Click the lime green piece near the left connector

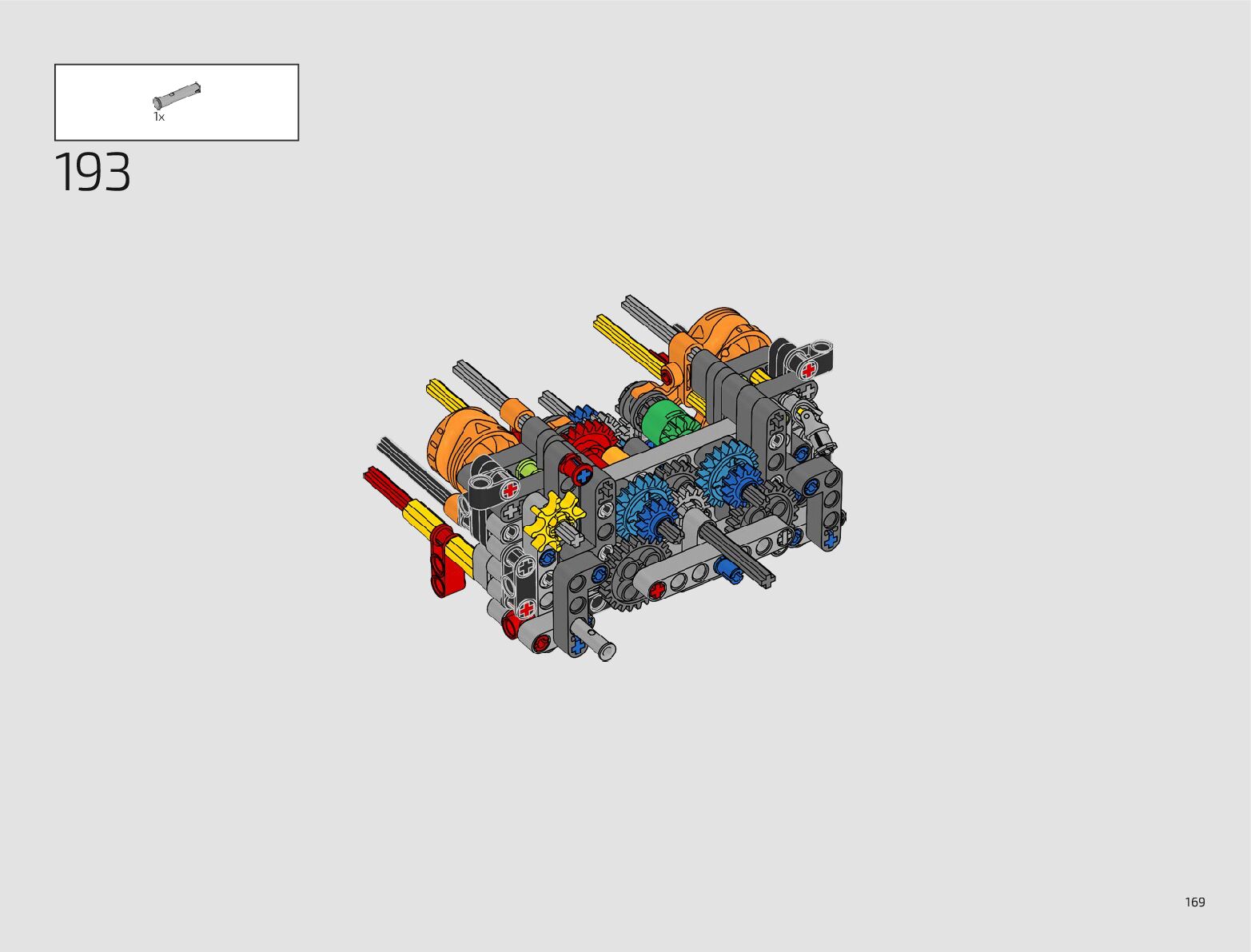click(526, 468)
